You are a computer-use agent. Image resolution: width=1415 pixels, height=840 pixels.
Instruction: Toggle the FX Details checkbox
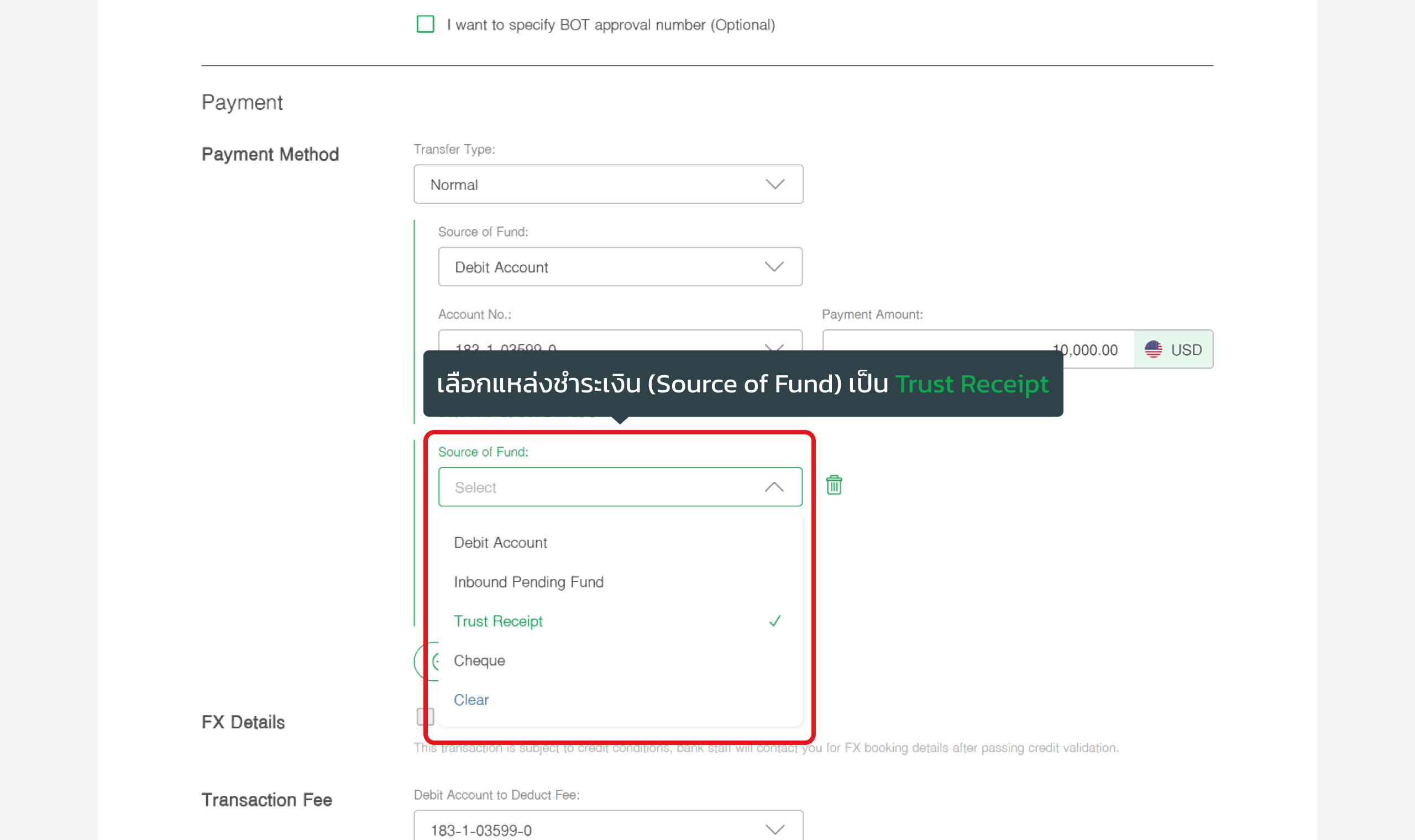coord(425,717)
